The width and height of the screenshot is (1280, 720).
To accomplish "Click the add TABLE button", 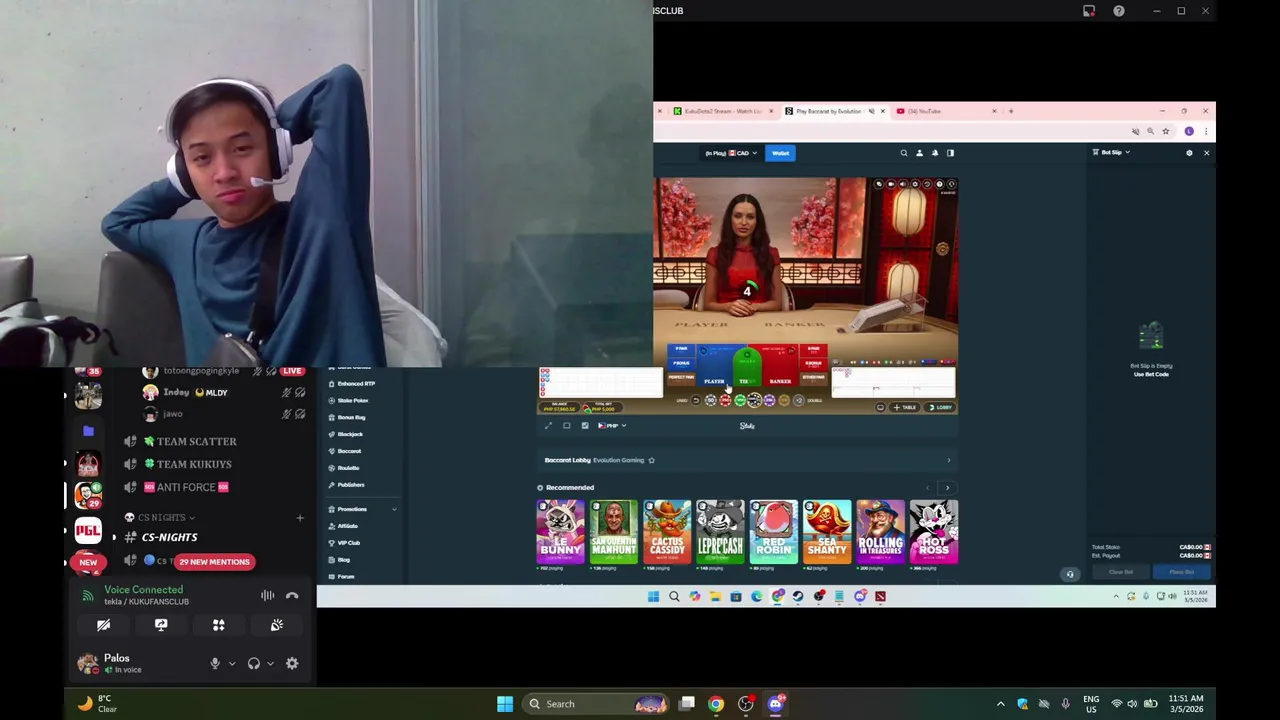I will 904,407.
